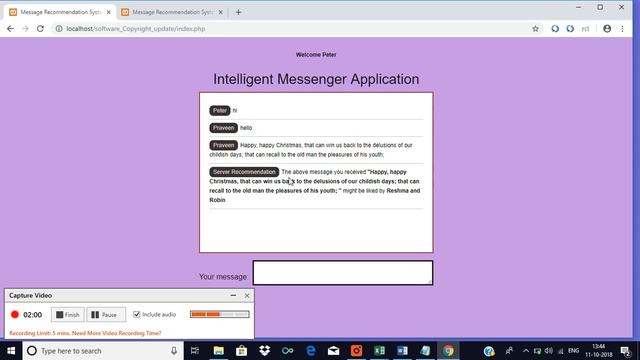Click the Type here to search box

click(x=102, y=351)
